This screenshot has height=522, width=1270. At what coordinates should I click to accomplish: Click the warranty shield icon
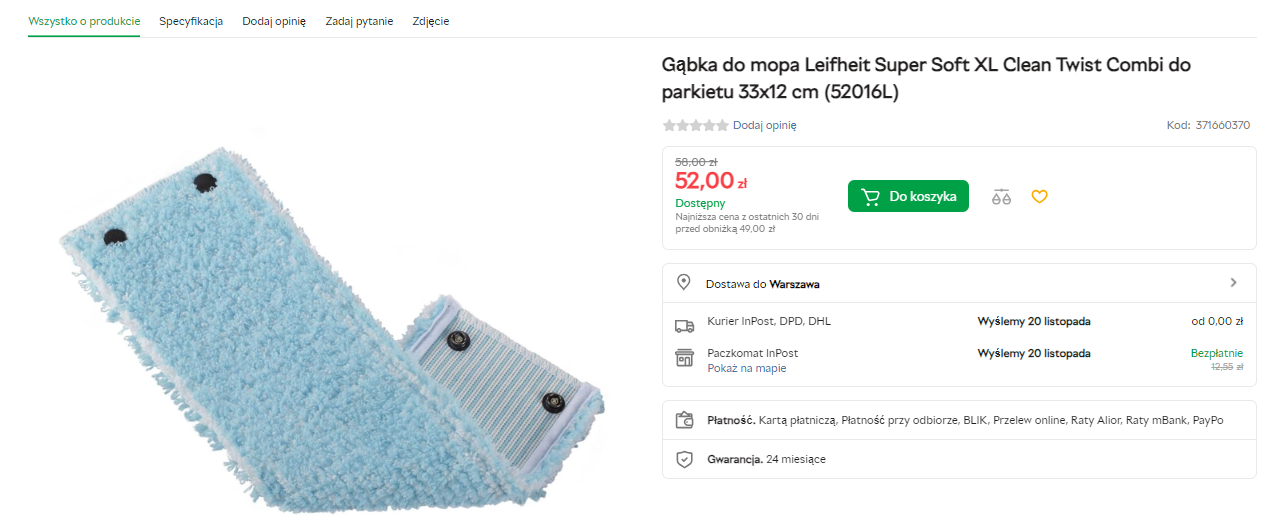tap(684, 459)
